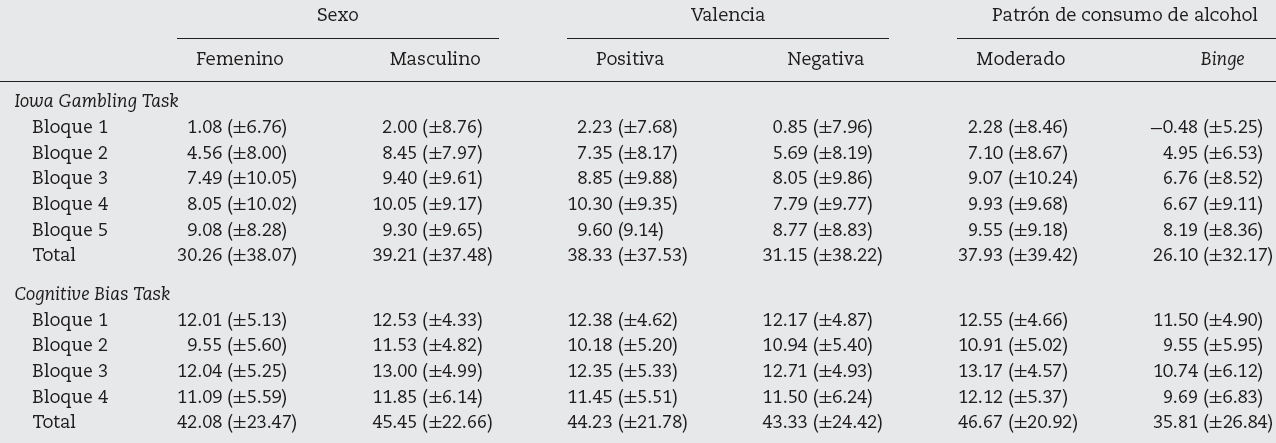Screen dimensions: 1276x443
Task: Click the Femenino column header
Action: 239,59
